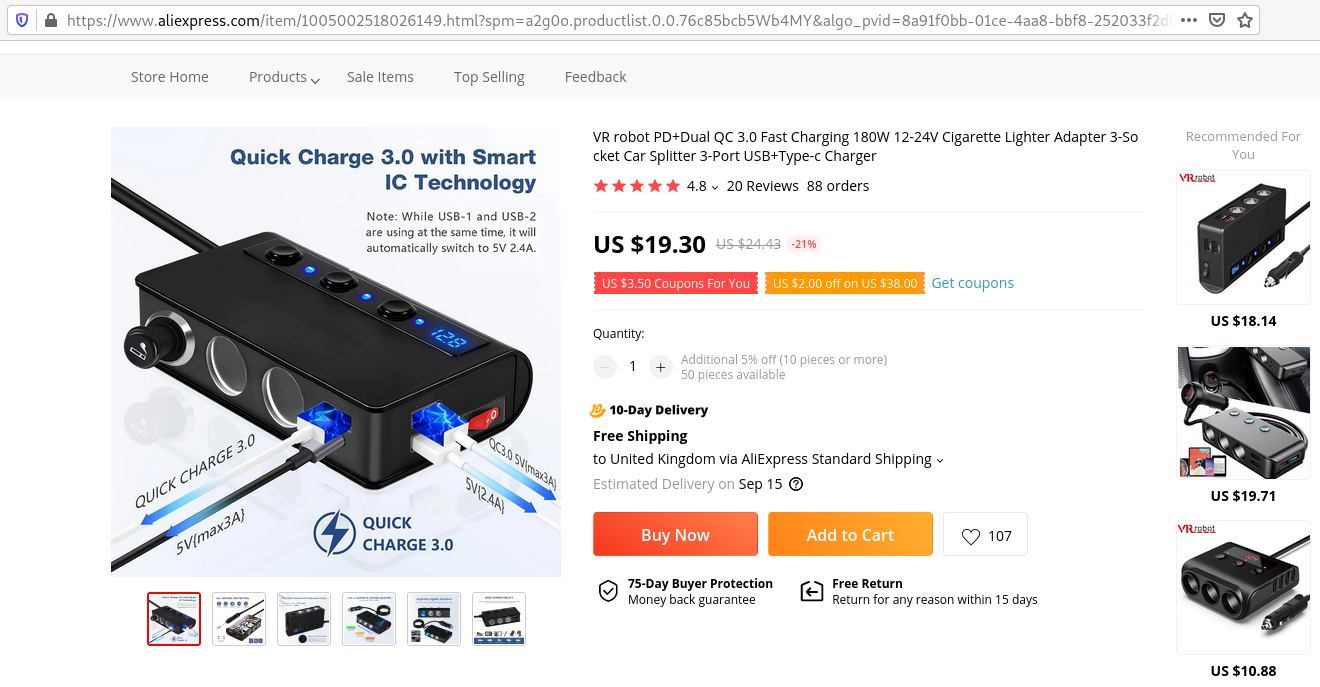
Task: Expand the 4.8 rating breakdown chevron
Action: click(x=714, y=187)
